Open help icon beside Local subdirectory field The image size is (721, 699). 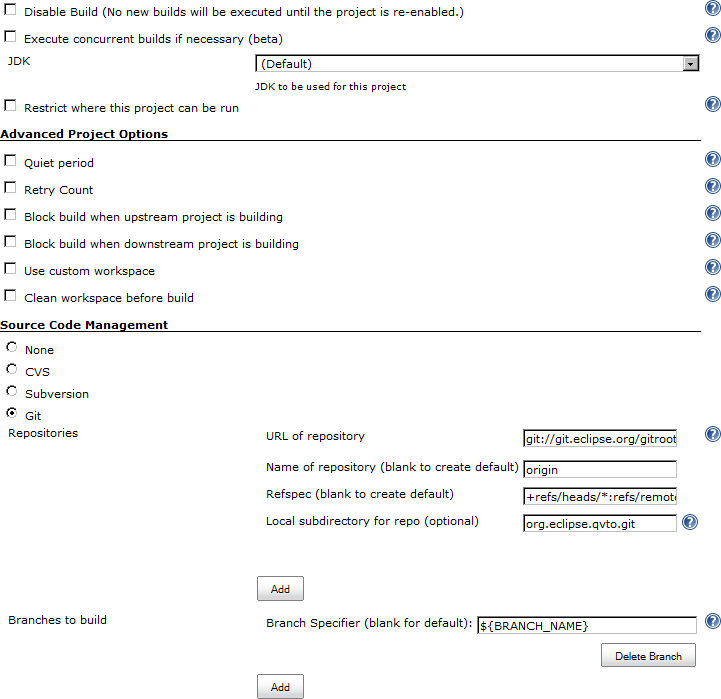pyautogui.click(x=690, y=522)
